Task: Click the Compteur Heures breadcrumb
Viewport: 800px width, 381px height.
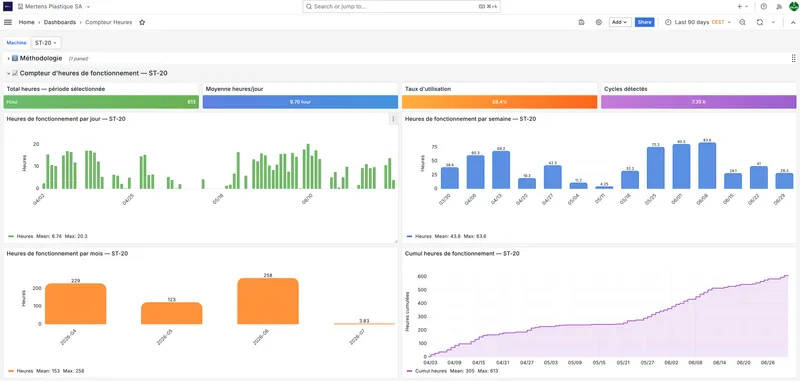Action: coord(109,22)
